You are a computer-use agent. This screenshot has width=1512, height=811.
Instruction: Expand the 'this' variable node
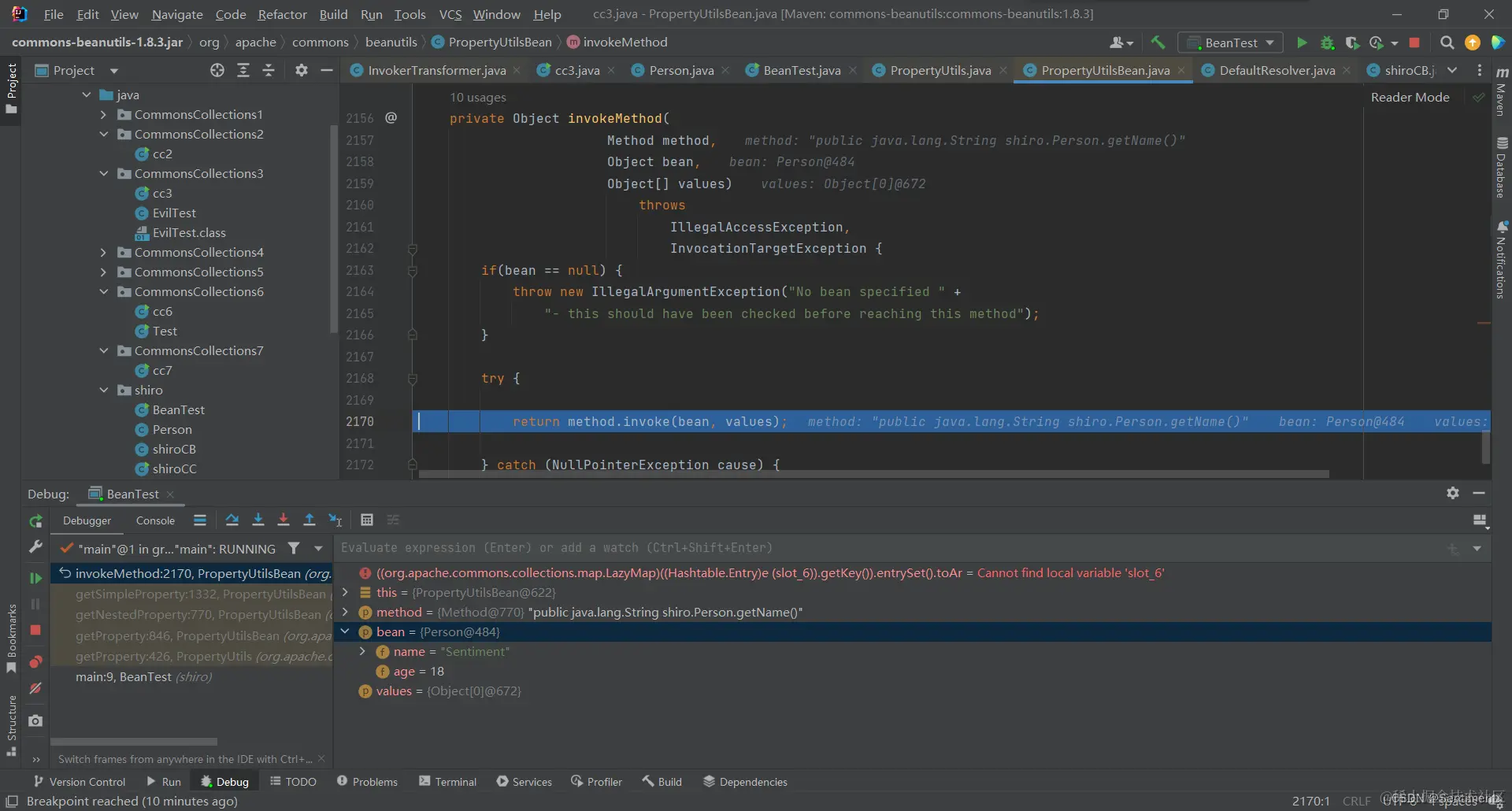pos(345,592)
